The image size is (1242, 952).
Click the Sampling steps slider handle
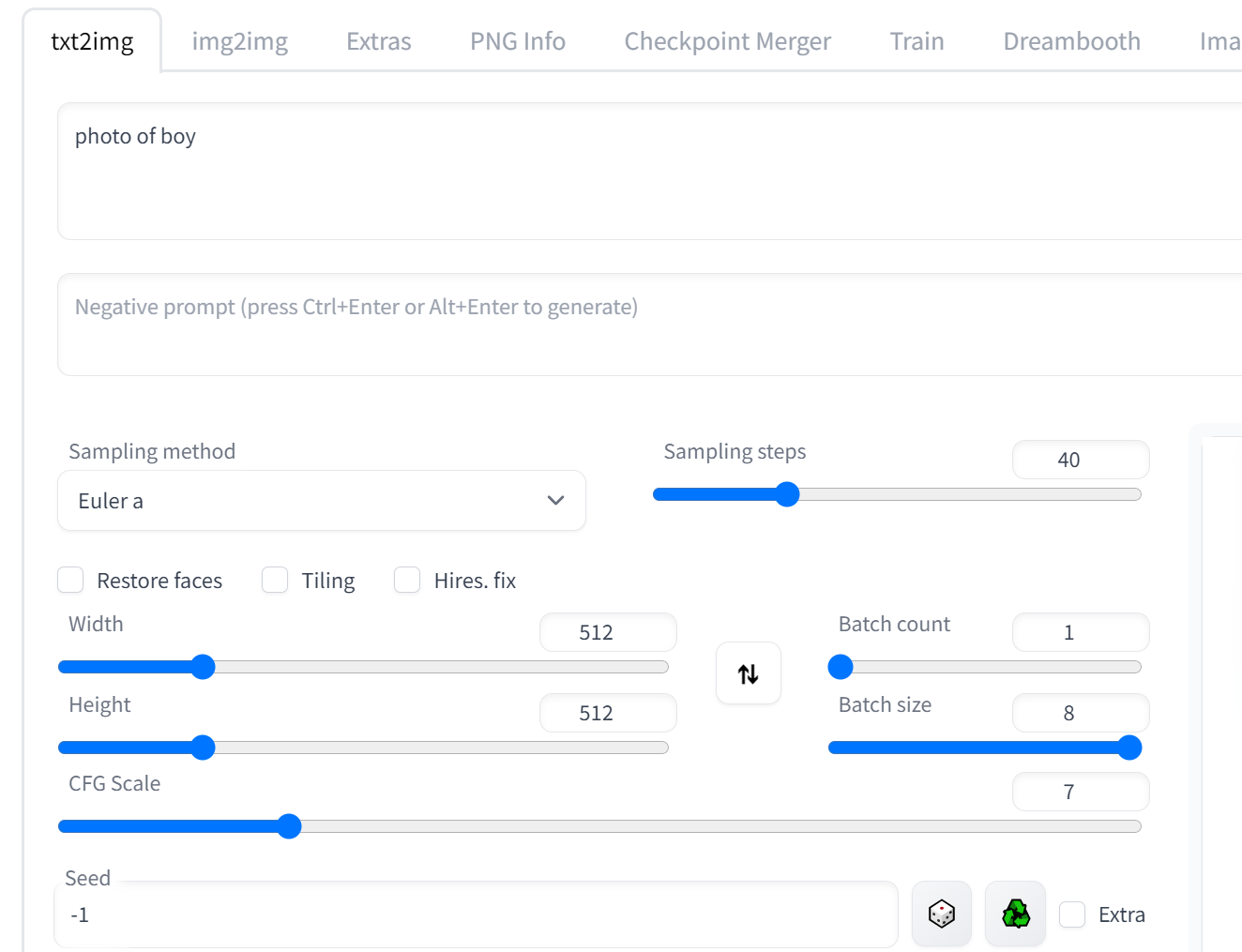[787, 494]
